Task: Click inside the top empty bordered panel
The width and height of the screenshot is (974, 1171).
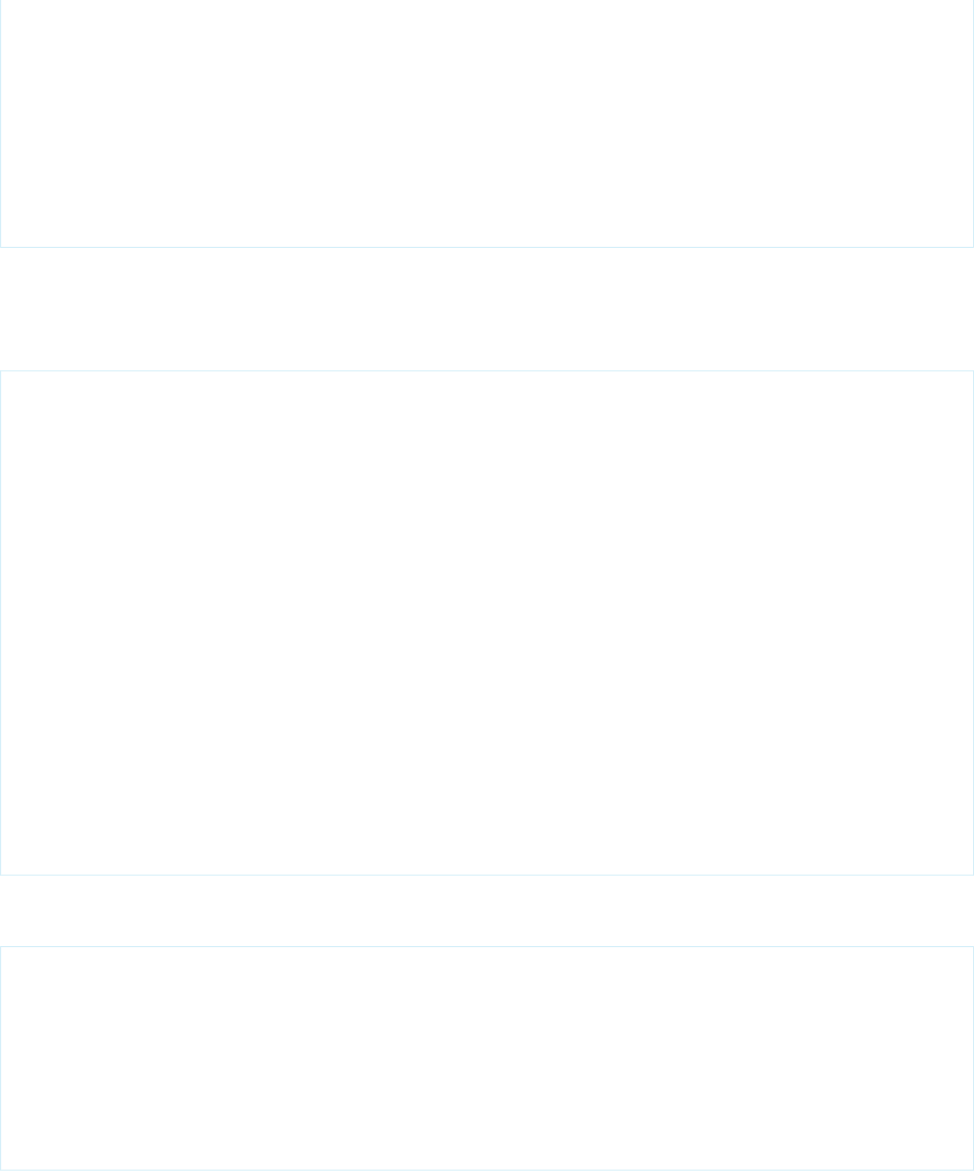Action: [x=487, y=123]
